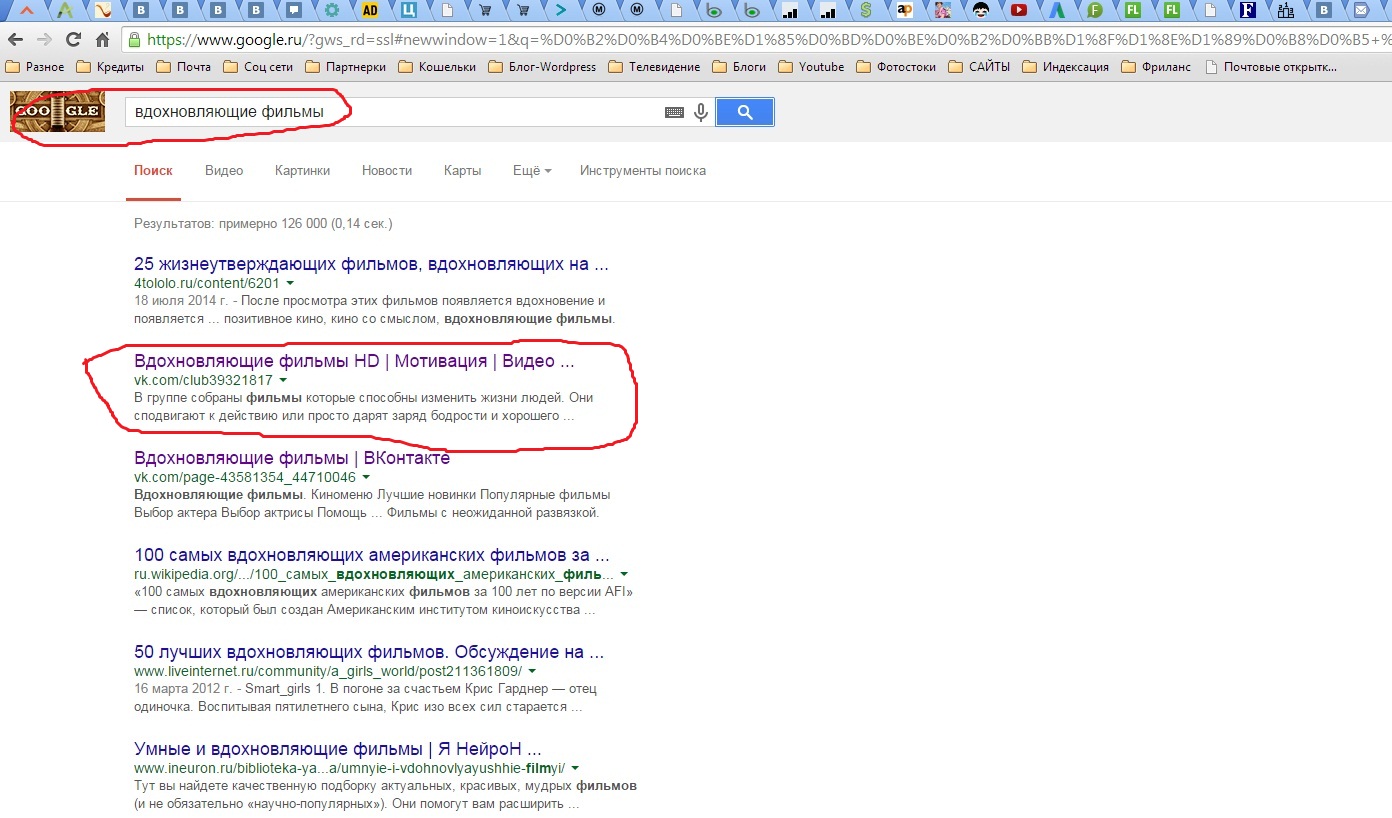Image resolution: width=1392 pixels, height=818 pixels.
Task: Select the Новости search tab
Action: pos(387,171)
